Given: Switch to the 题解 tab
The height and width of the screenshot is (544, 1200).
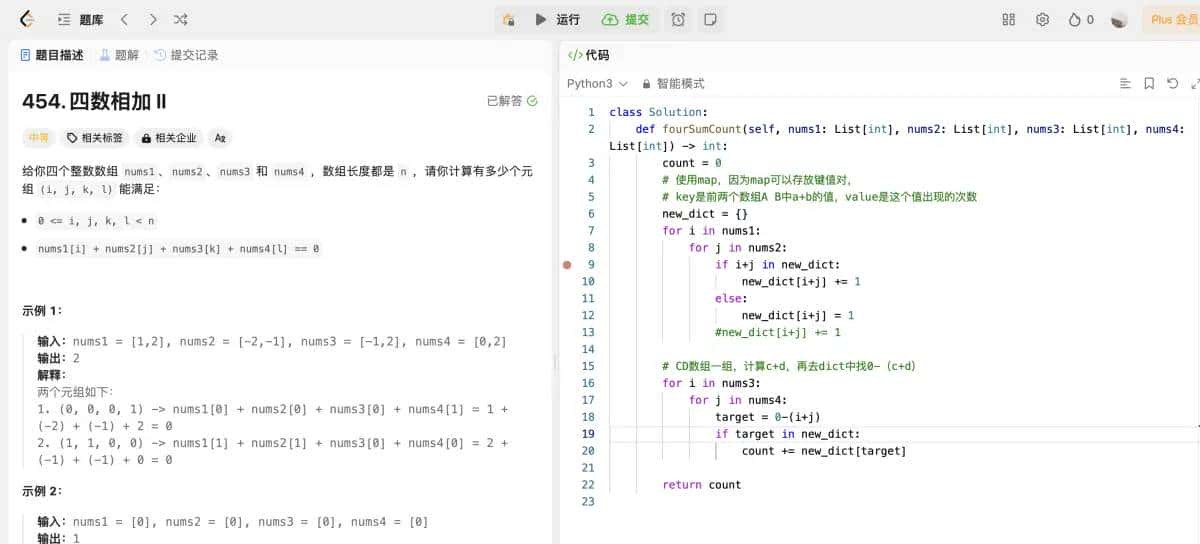Looking at the screenshot, I should coord(119,55).
